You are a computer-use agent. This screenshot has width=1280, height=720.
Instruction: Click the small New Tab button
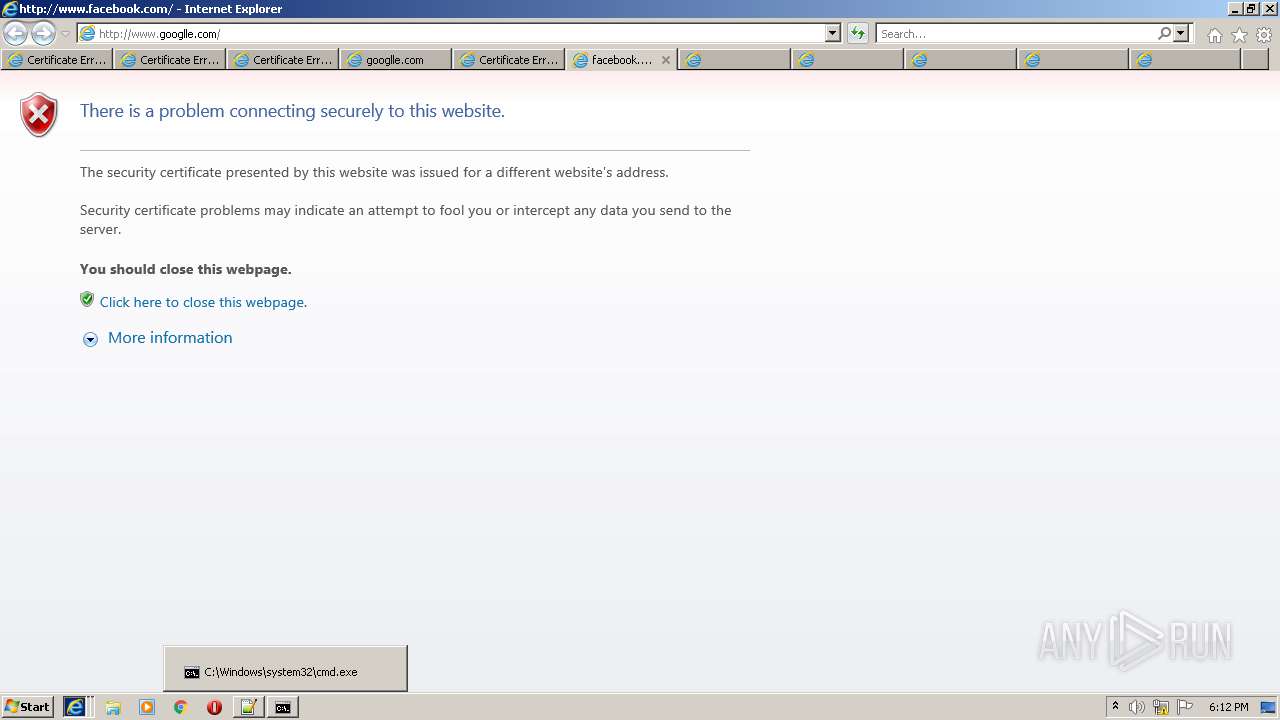click(1255, 60)
